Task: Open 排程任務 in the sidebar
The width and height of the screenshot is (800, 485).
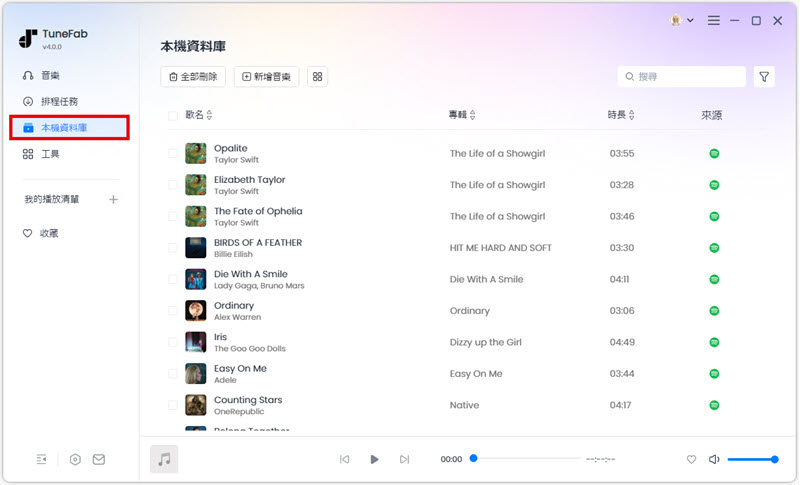Action: tap(51, 101)
